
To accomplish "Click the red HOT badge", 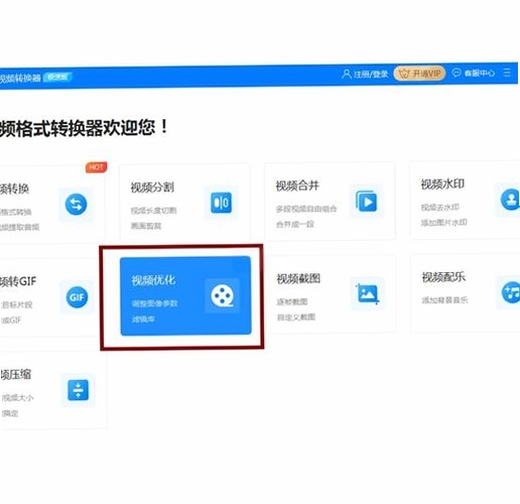I will [x=96, y=167].
